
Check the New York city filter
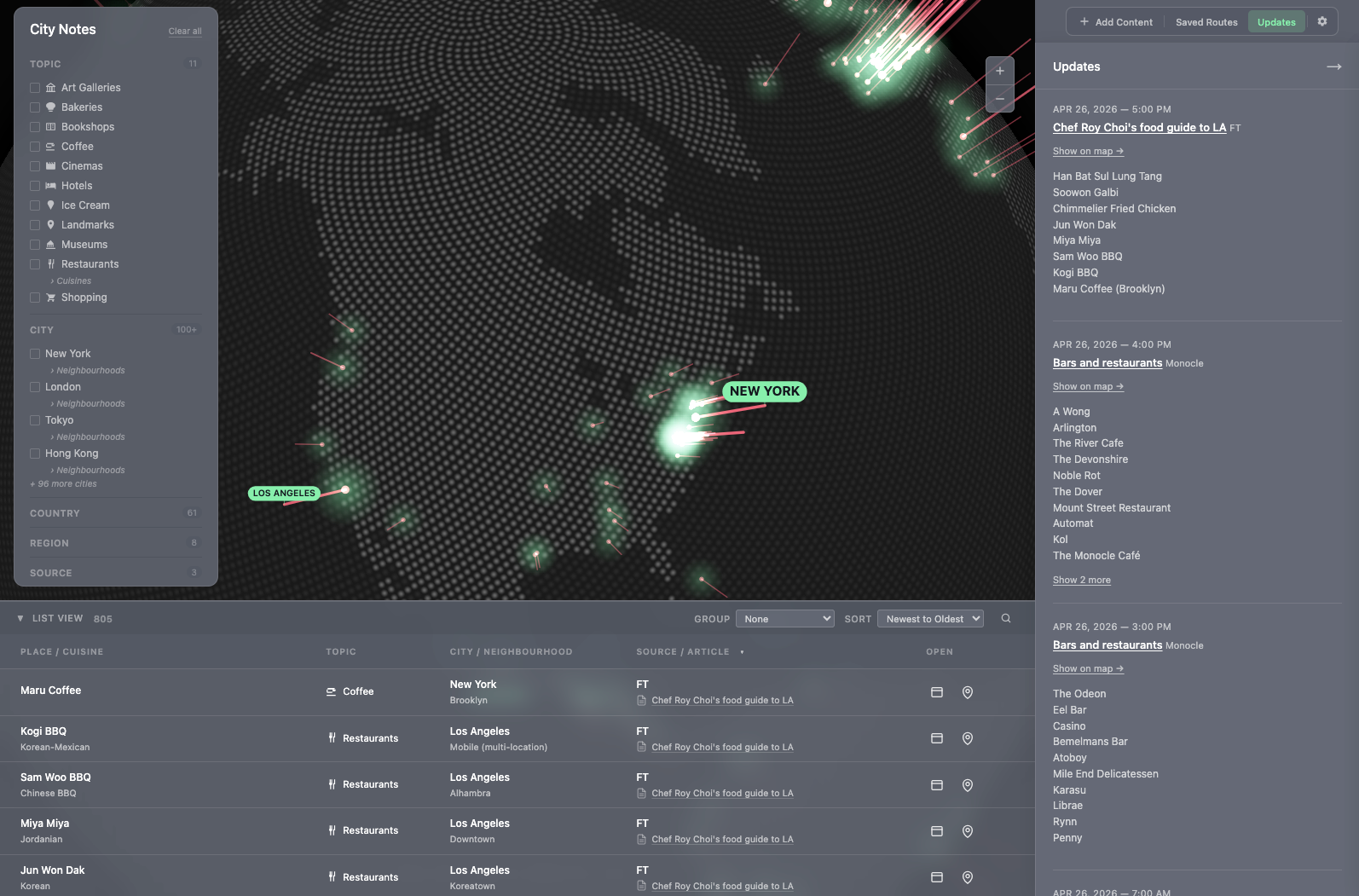pos(35,354)
